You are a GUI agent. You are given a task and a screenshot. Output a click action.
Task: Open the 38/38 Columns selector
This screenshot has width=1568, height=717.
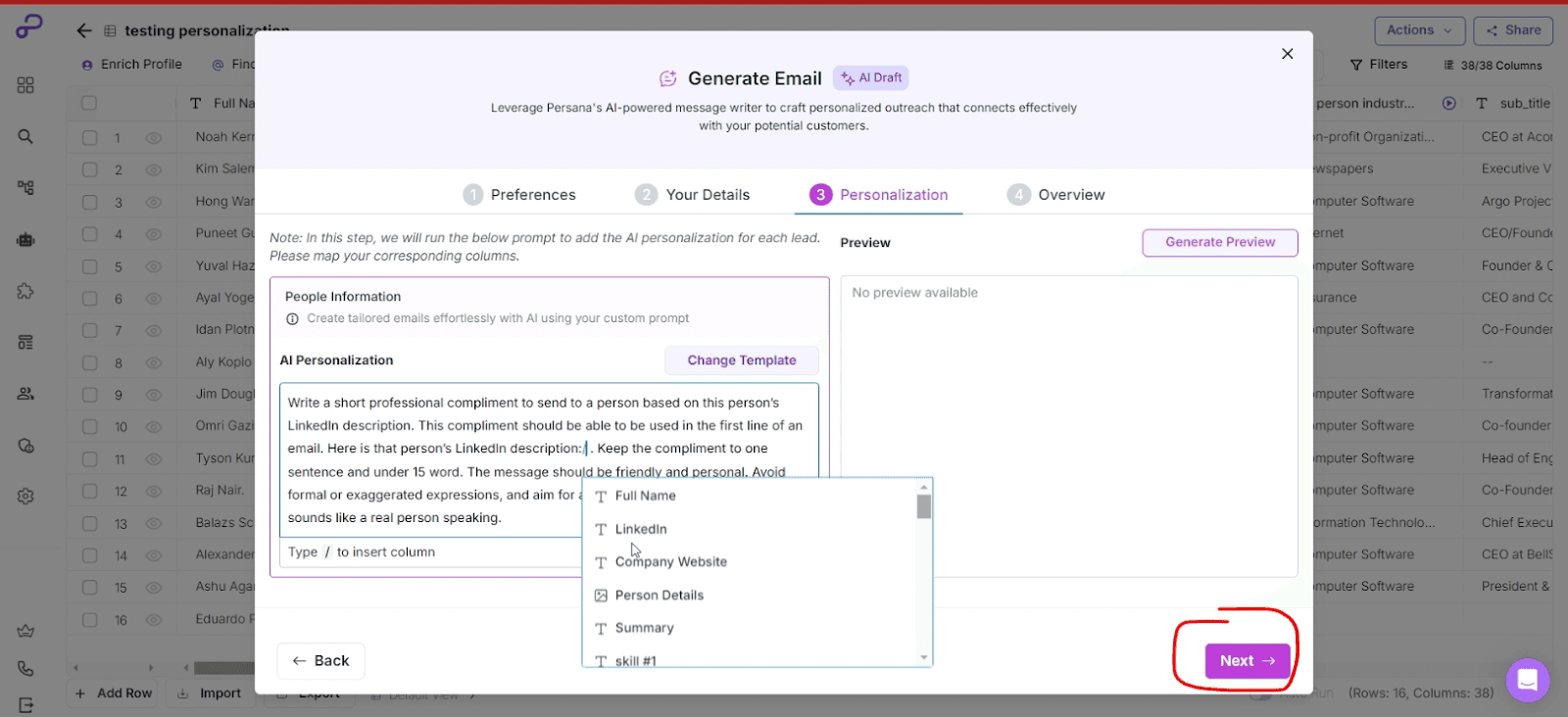click(1493, 66)
